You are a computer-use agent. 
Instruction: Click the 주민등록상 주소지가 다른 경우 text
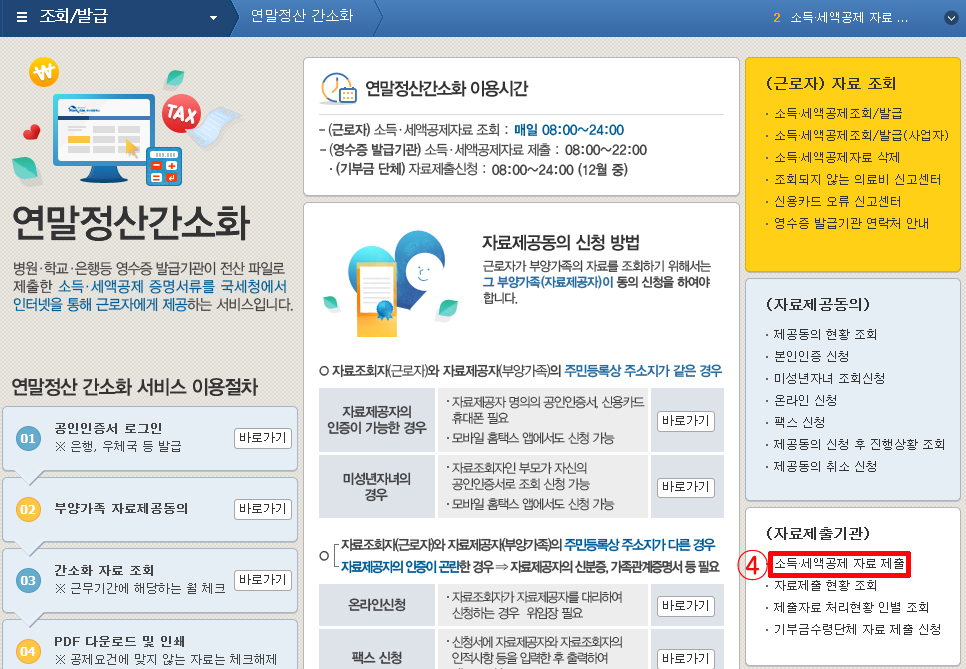tap(639, 545)
